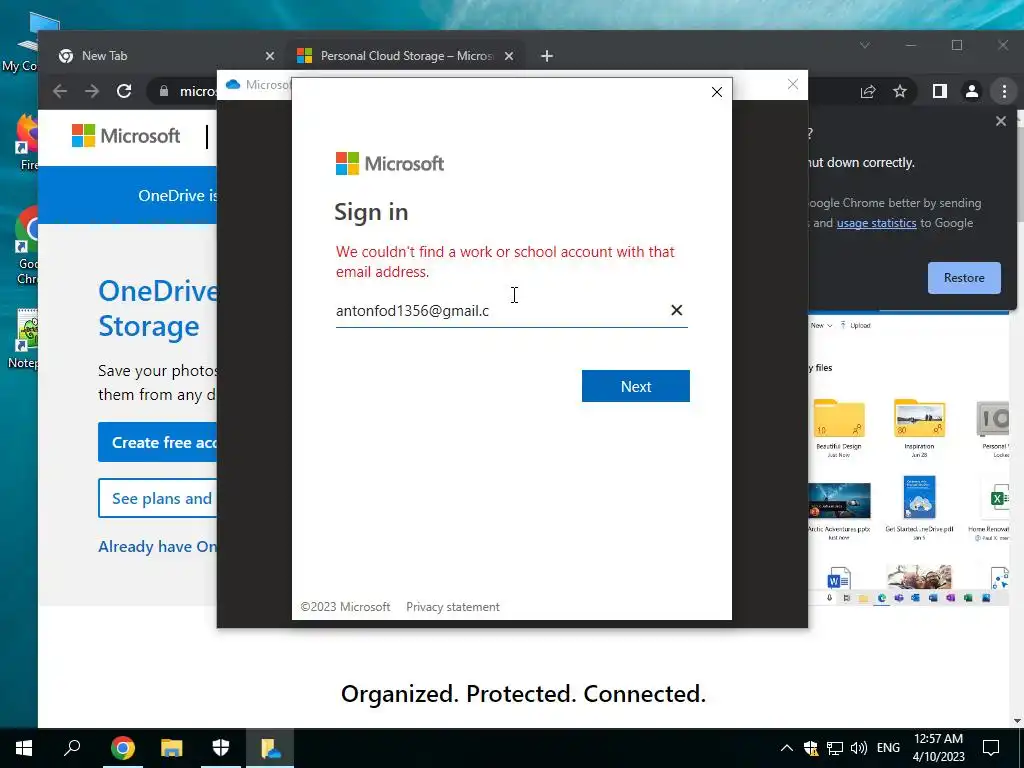The image size is (1024, 768).
Task: Click the security shield icon in the system tray
Action: pyautogui.click(x=810, y=748)
